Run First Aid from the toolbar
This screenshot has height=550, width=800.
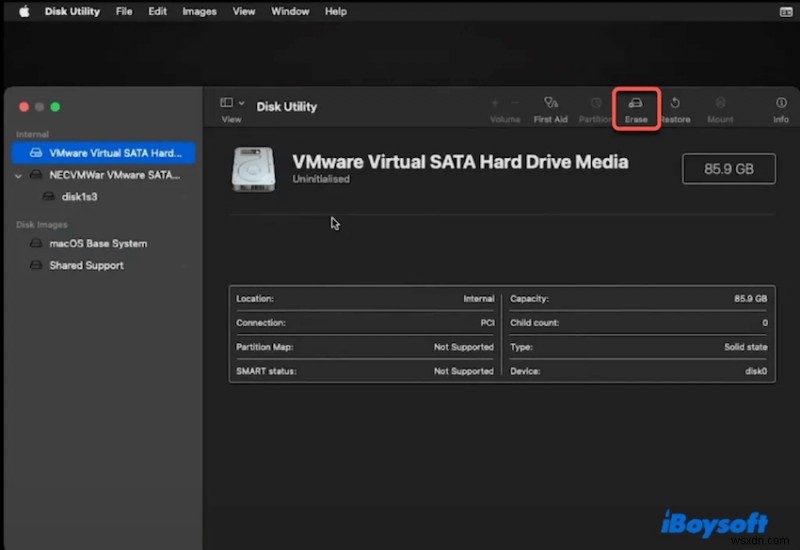(x=551, y=110)
